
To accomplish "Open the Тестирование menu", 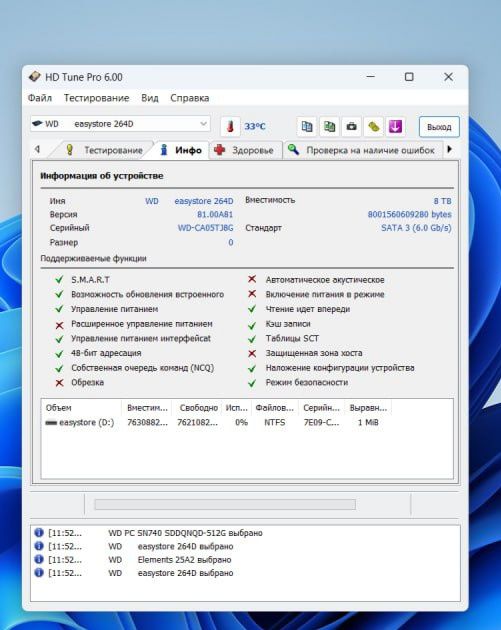I will [x=96, y=98].
